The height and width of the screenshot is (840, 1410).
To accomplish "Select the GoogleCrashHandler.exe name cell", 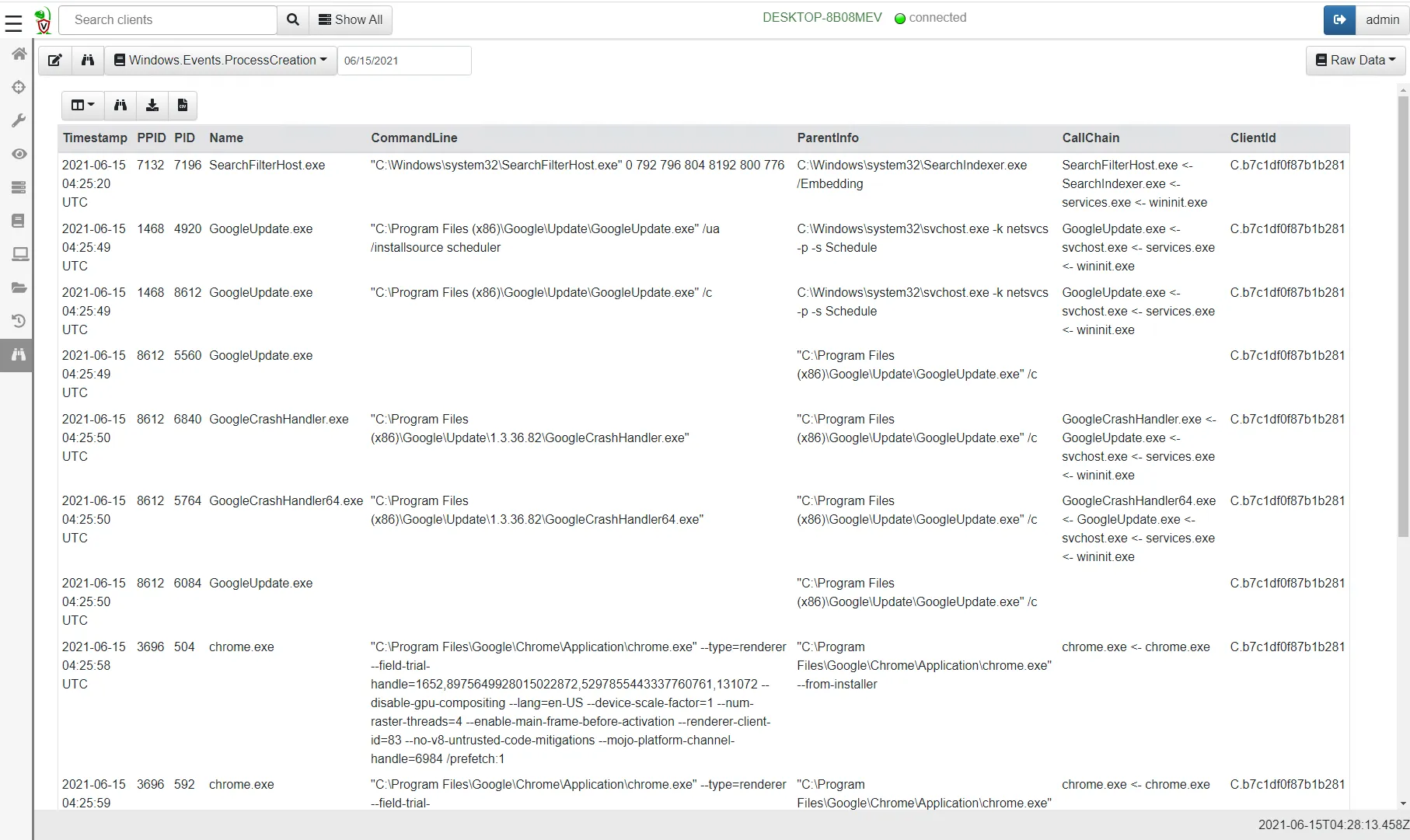I will coord(279,420).
